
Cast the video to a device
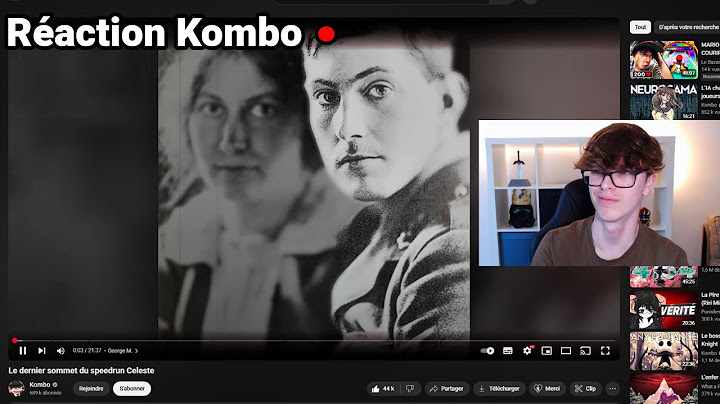(x=585, y=351)
